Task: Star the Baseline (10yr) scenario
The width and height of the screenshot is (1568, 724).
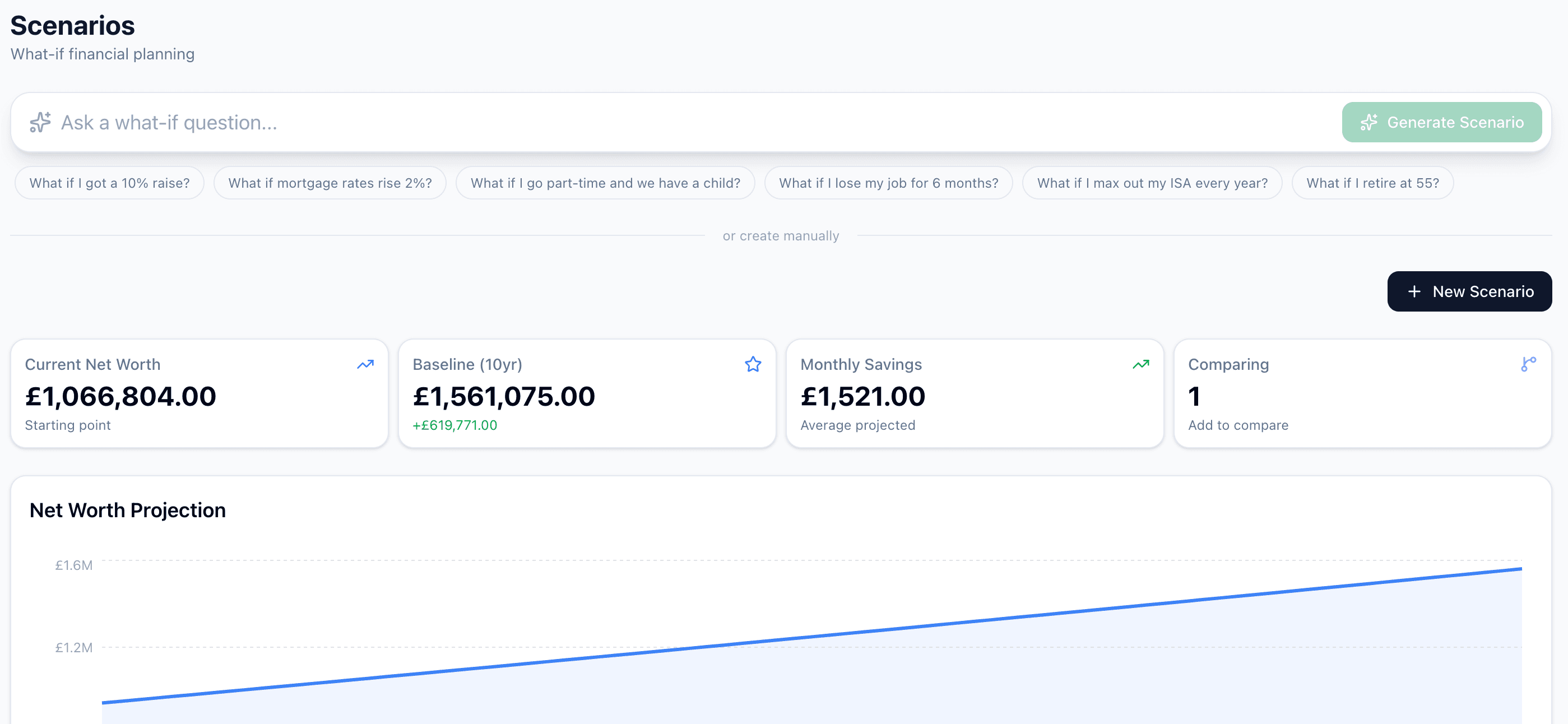Action: 753,364
